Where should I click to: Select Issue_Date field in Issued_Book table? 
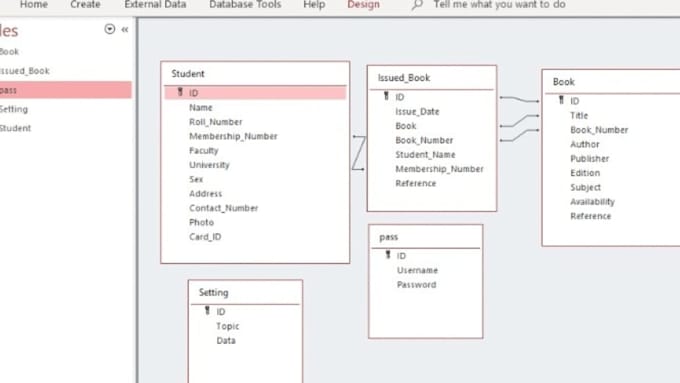coord(417,111)
